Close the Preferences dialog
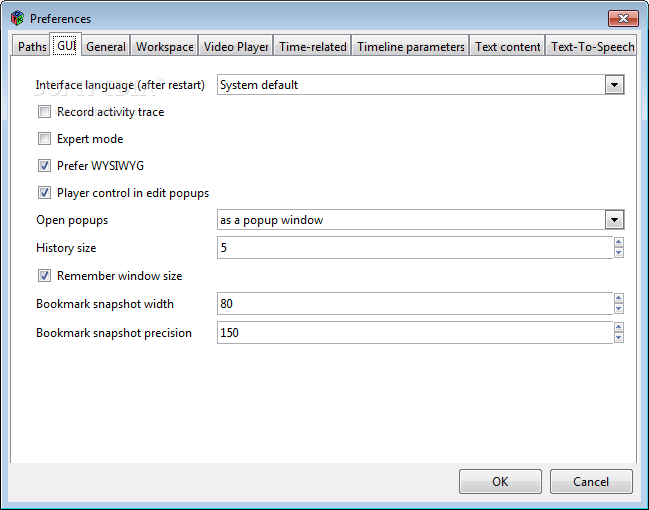This screenshot has height=510, width=649. (623, 18)
